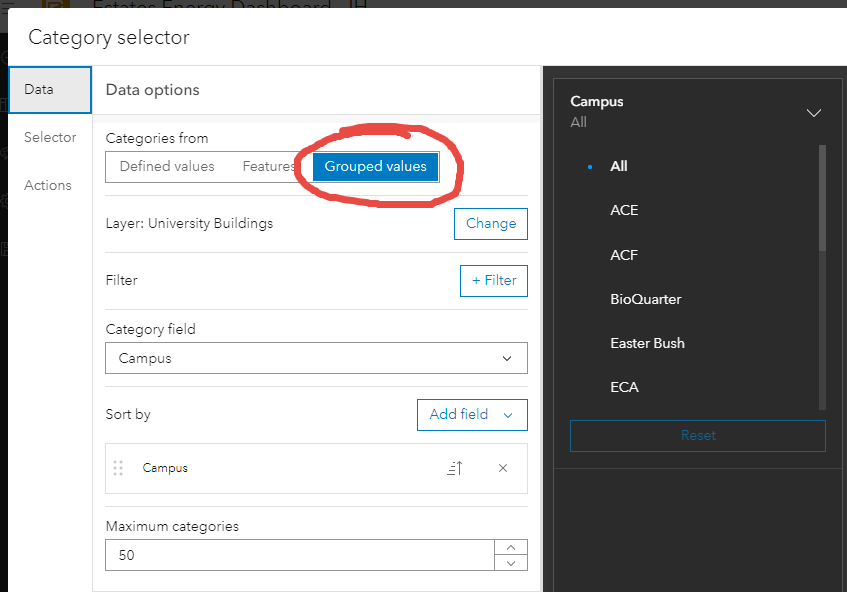Image resolution: width=847 pixels, height=592 pixels.
Task: Collapse the Campus selector using its chevron
Action: pos(813,112)
